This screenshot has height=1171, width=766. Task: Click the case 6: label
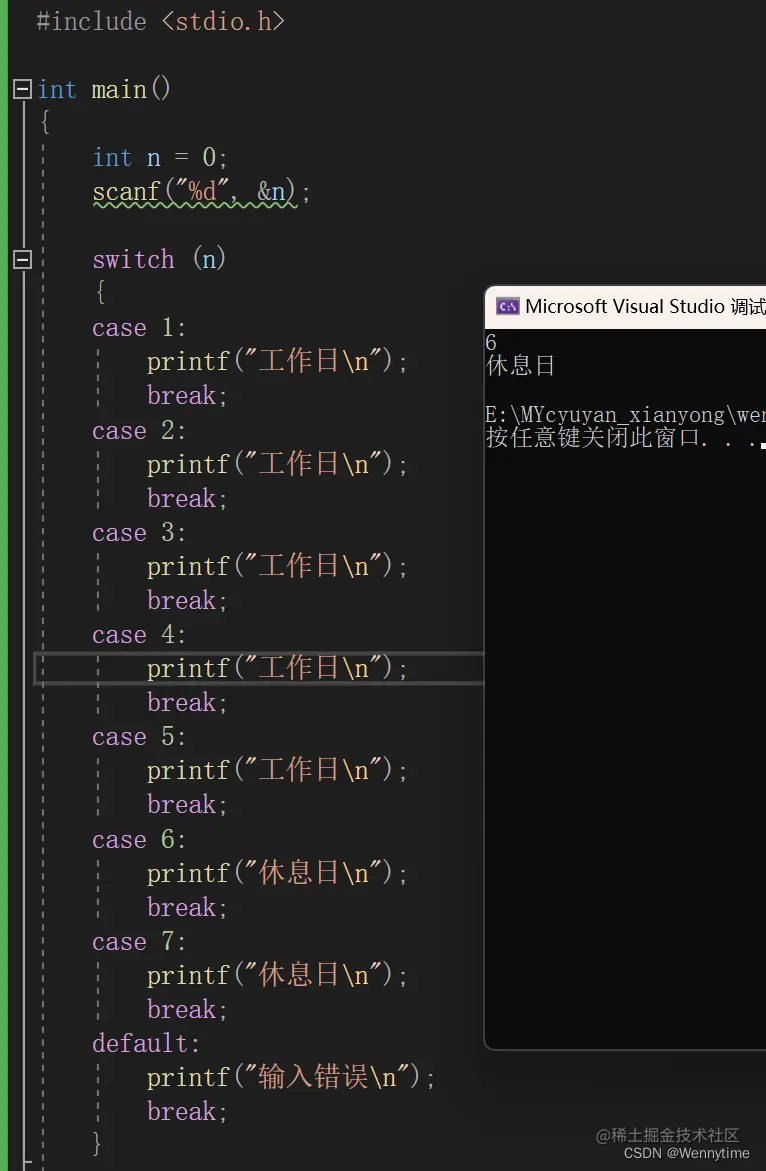coord(139,839)
